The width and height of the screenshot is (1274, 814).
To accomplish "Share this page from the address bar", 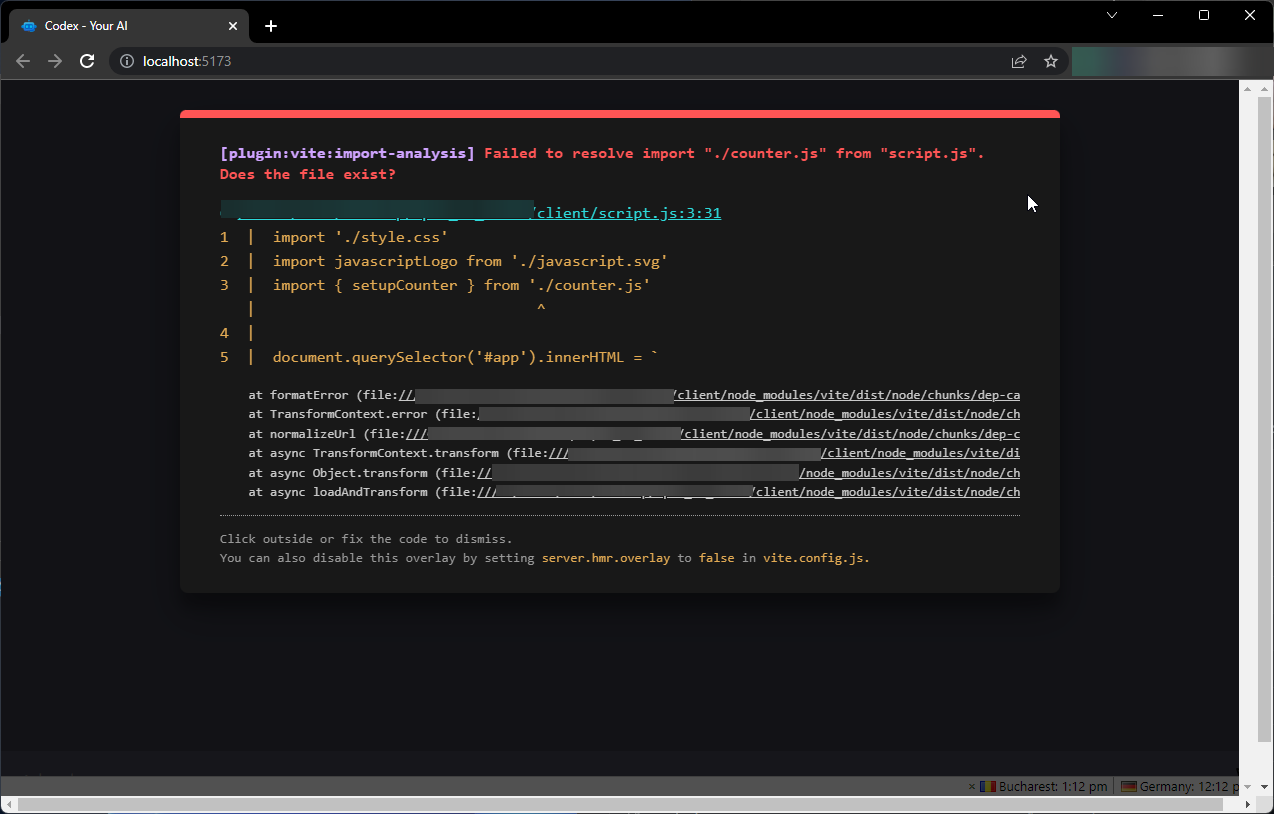I will [1019, 61].
